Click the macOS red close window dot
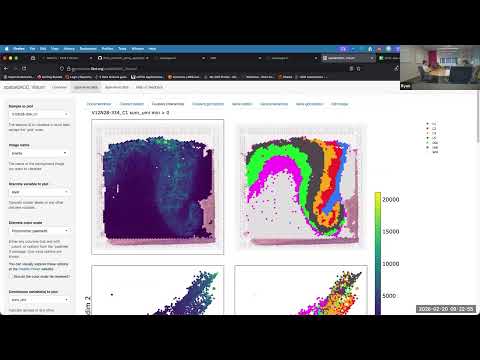480x360 pixels. pos(4,58)
